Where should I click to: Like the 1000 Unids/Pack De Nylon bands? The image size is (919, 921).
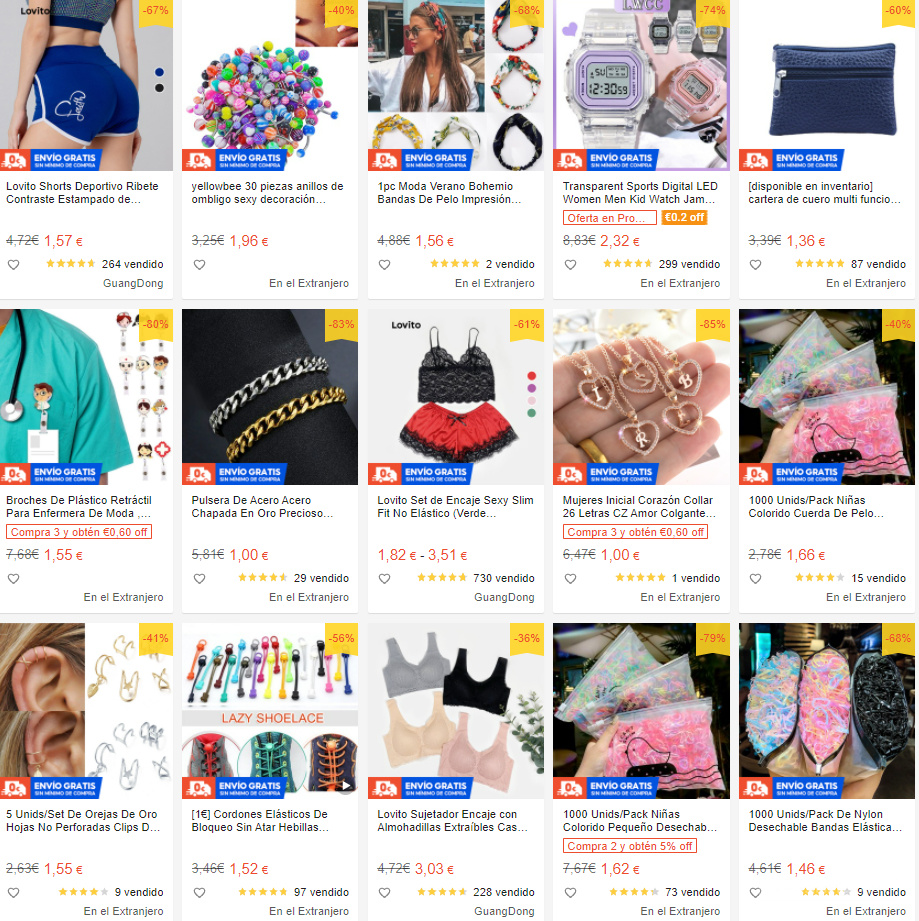[756, 893]
